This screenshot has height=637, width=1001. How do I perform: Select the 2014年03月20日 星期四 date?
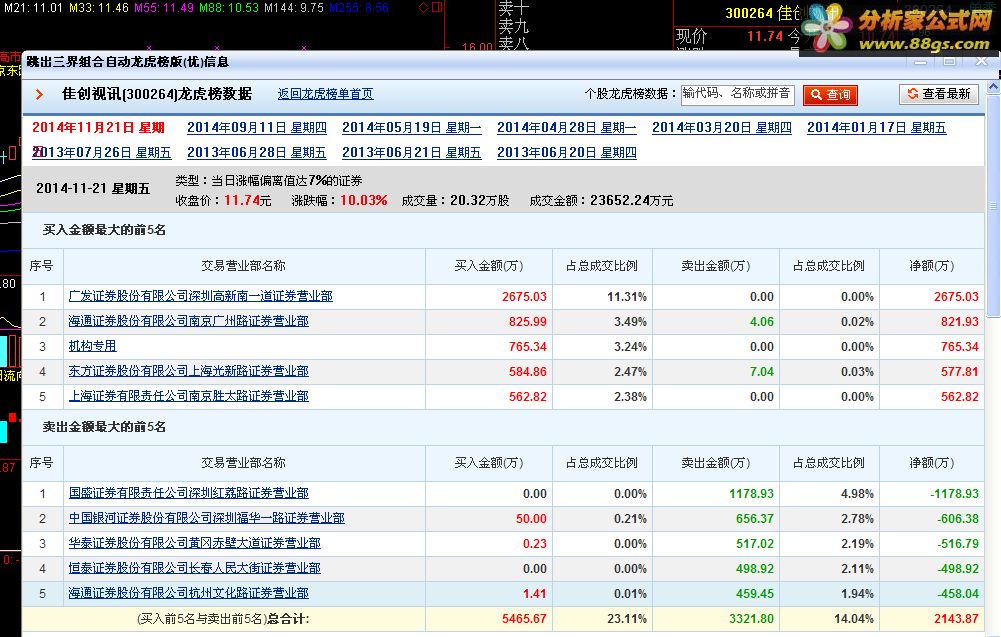tap(722, 128)
